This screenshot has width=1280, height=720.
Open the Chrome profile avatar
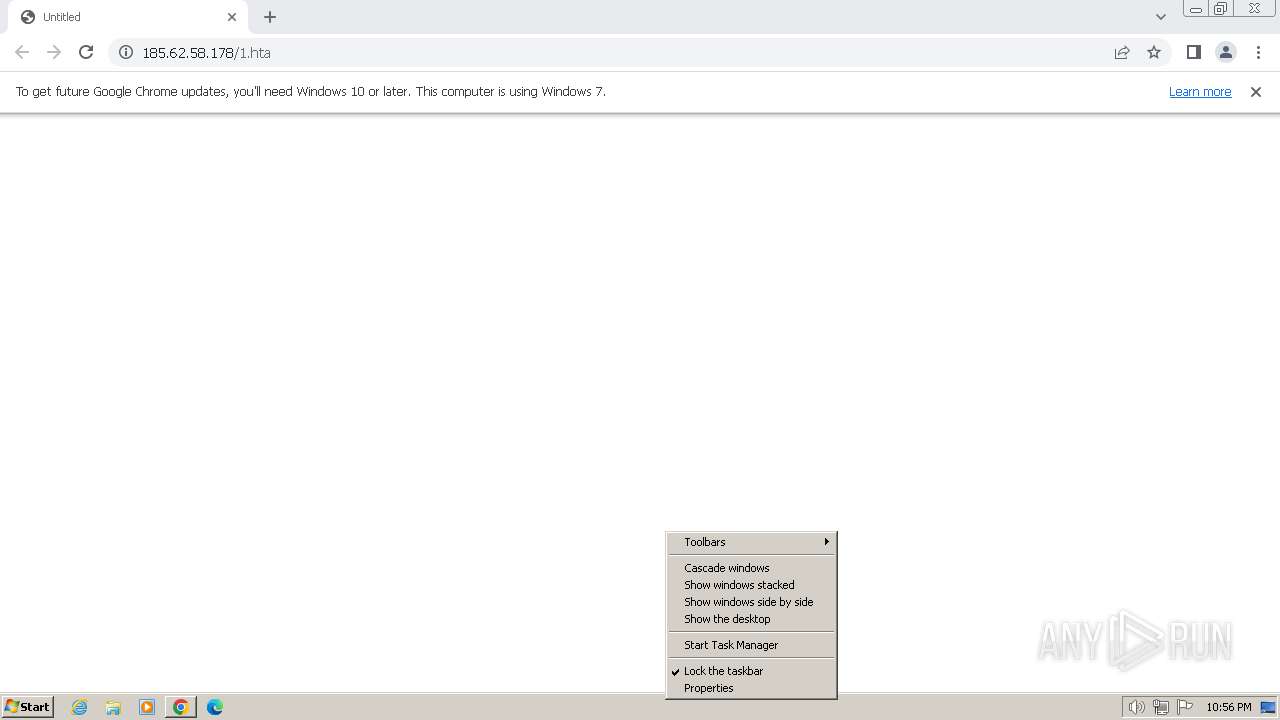pyautogui.click(x=1225, y=52)
